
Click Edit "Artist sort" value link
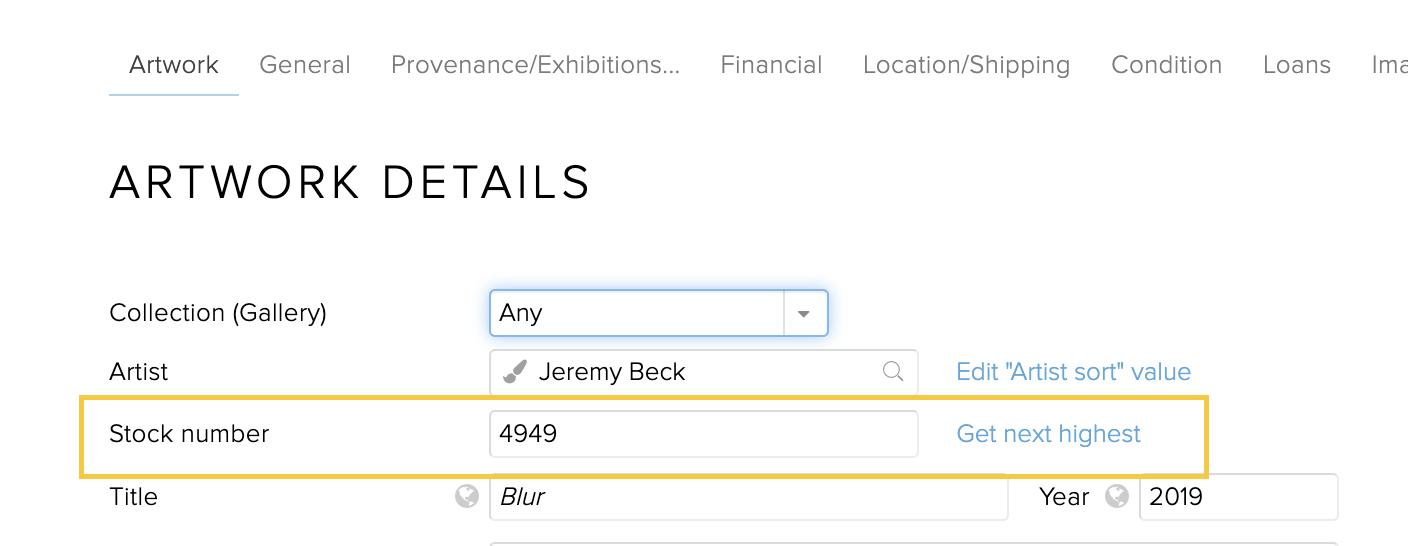tap(1074, 372)
